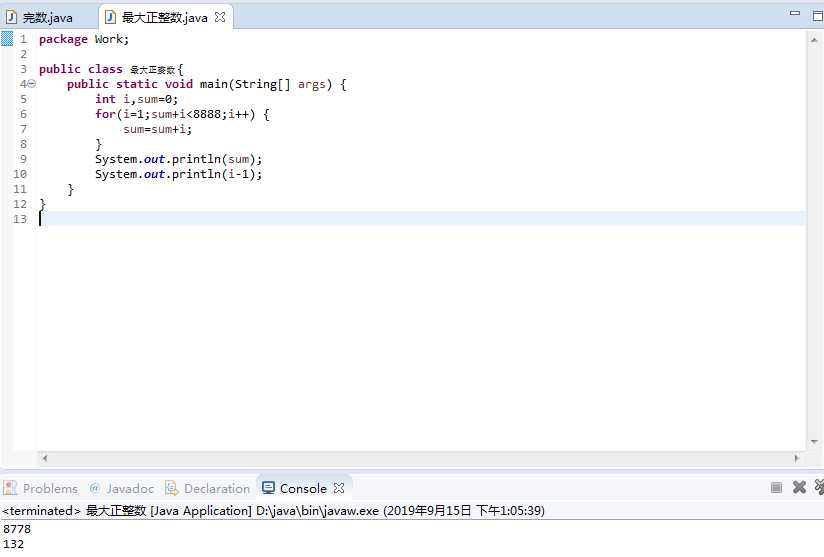Click the text 'package Work;'
This screenshot has width=824, height=557.
point(84,39)
